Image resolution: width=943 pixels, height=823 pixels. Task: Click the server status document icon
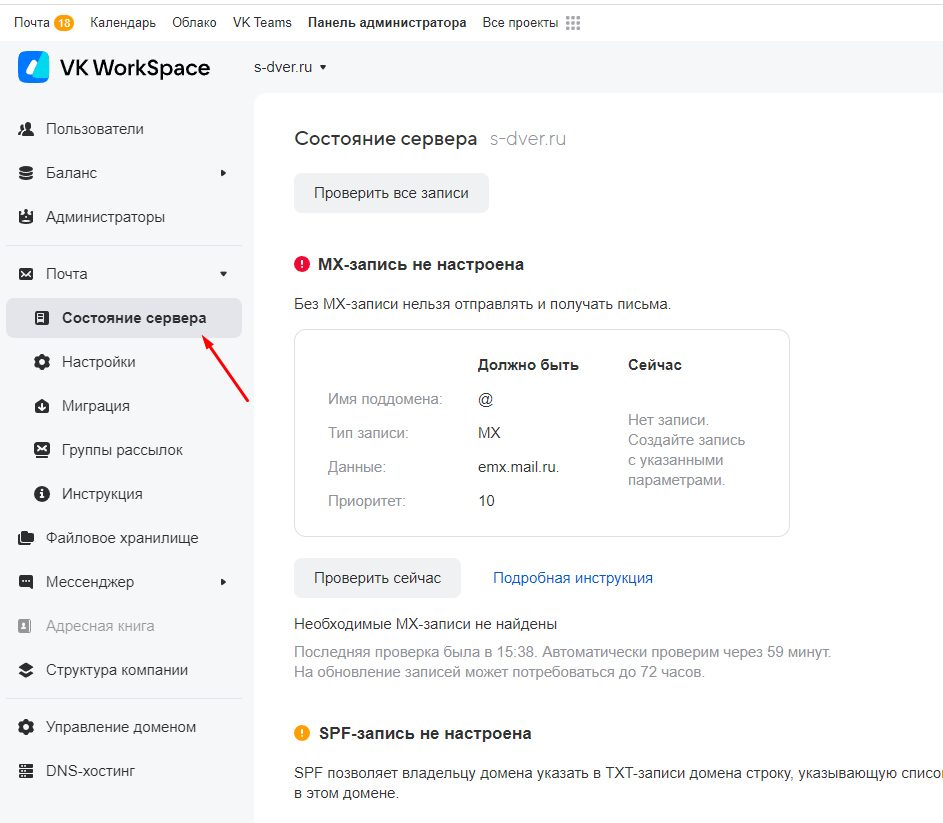pyautogui.click(x=41, y=318)
